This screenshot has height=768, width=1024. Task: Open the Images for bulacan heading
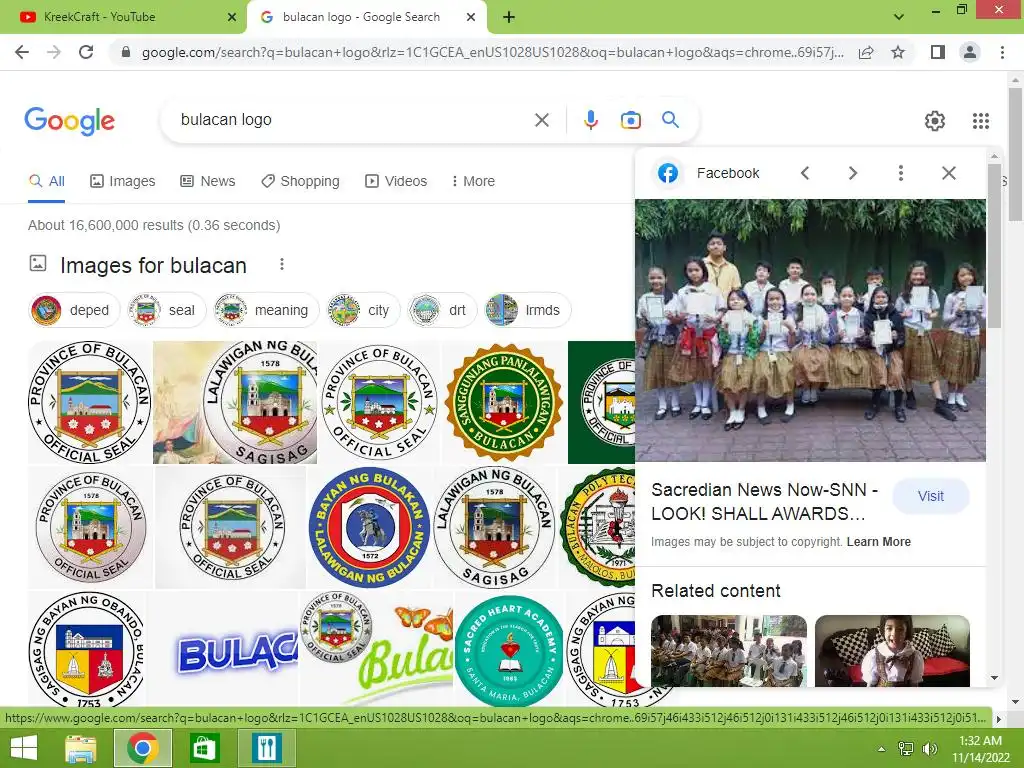pos(153,266)
